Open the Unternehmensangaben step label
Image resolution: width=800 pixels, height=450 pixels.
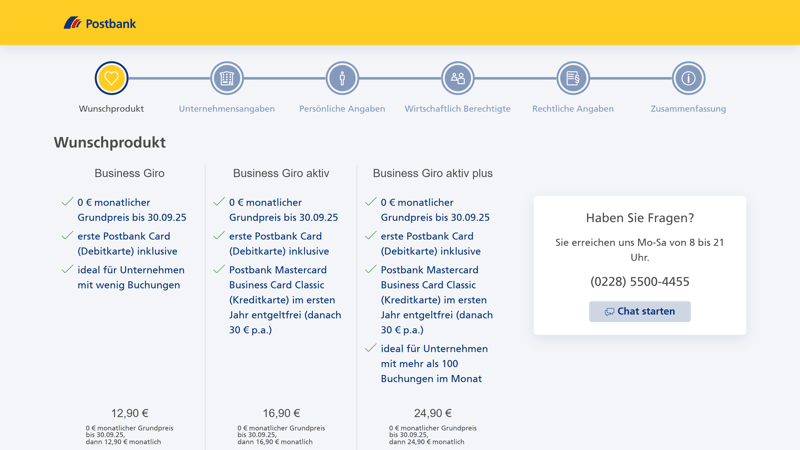227,109
